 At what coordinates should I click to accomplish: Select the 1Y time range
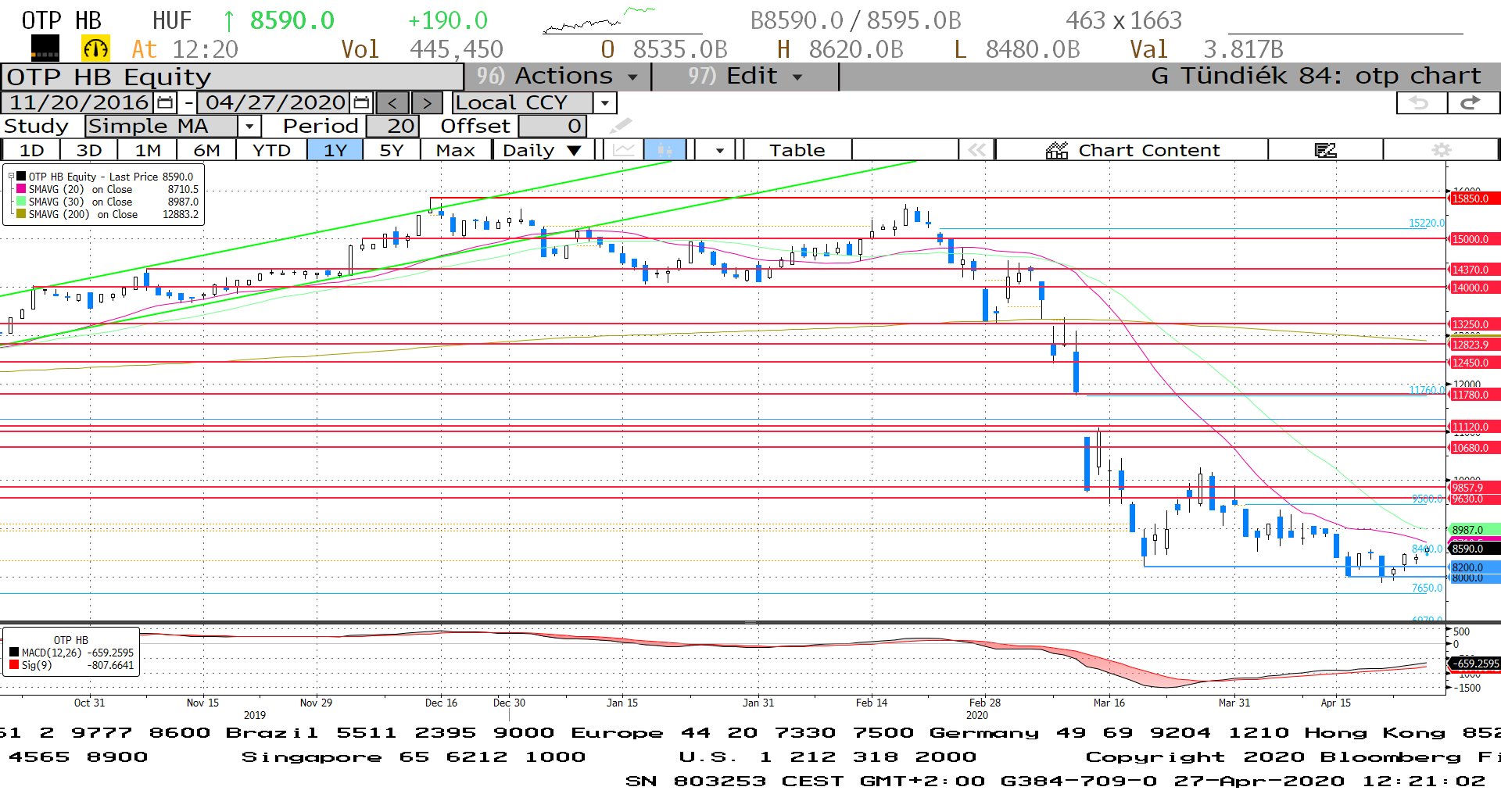click(335, 149)
